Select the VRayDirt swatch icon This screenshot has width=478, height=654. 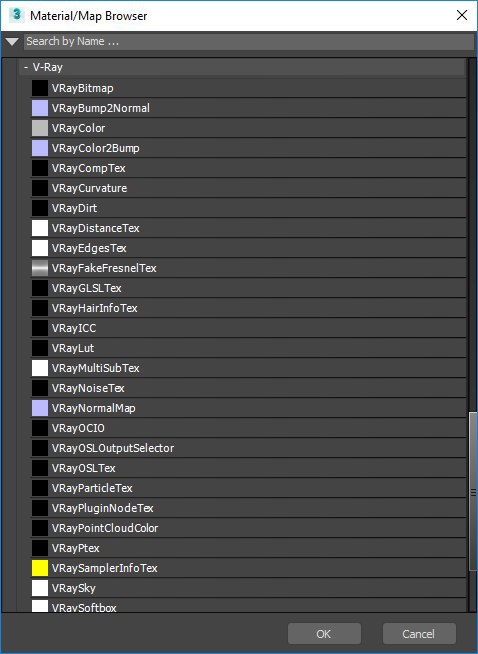(40, 208)
